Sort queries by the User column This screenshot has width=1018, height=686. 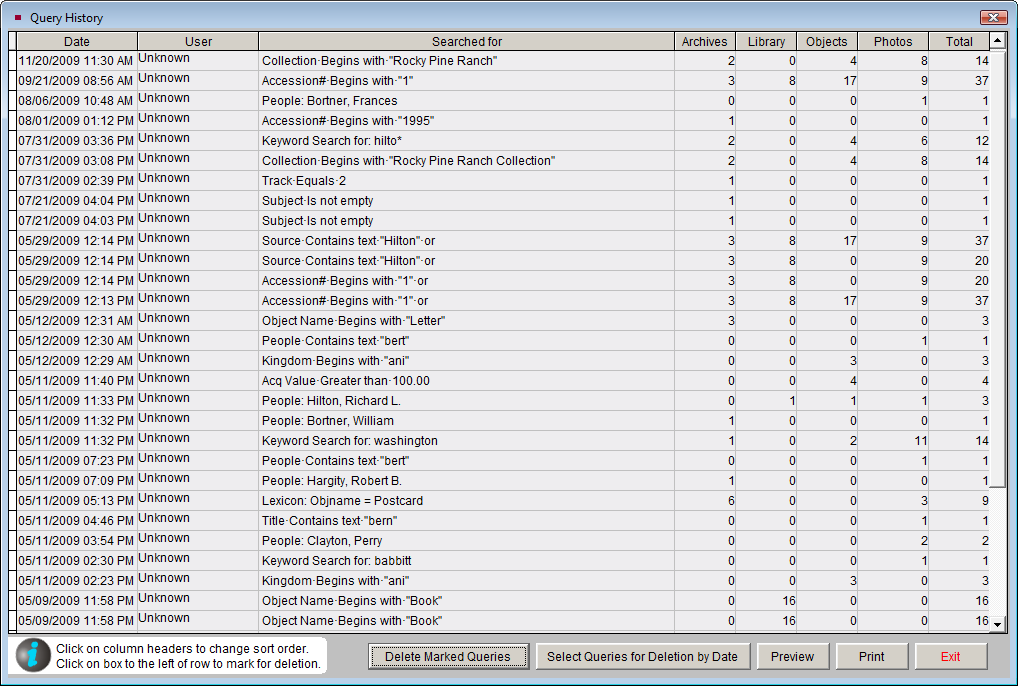click(198, 41)
